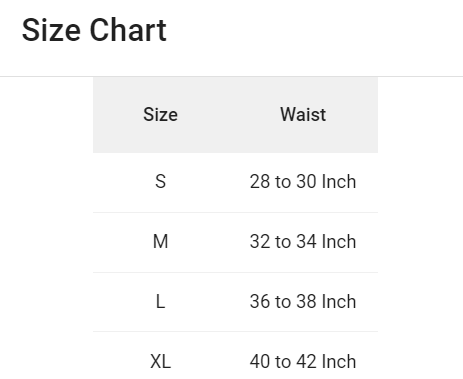Click the number 42 in XL row
Viewport: 463px width, 379px height.
tap(306, 361)
